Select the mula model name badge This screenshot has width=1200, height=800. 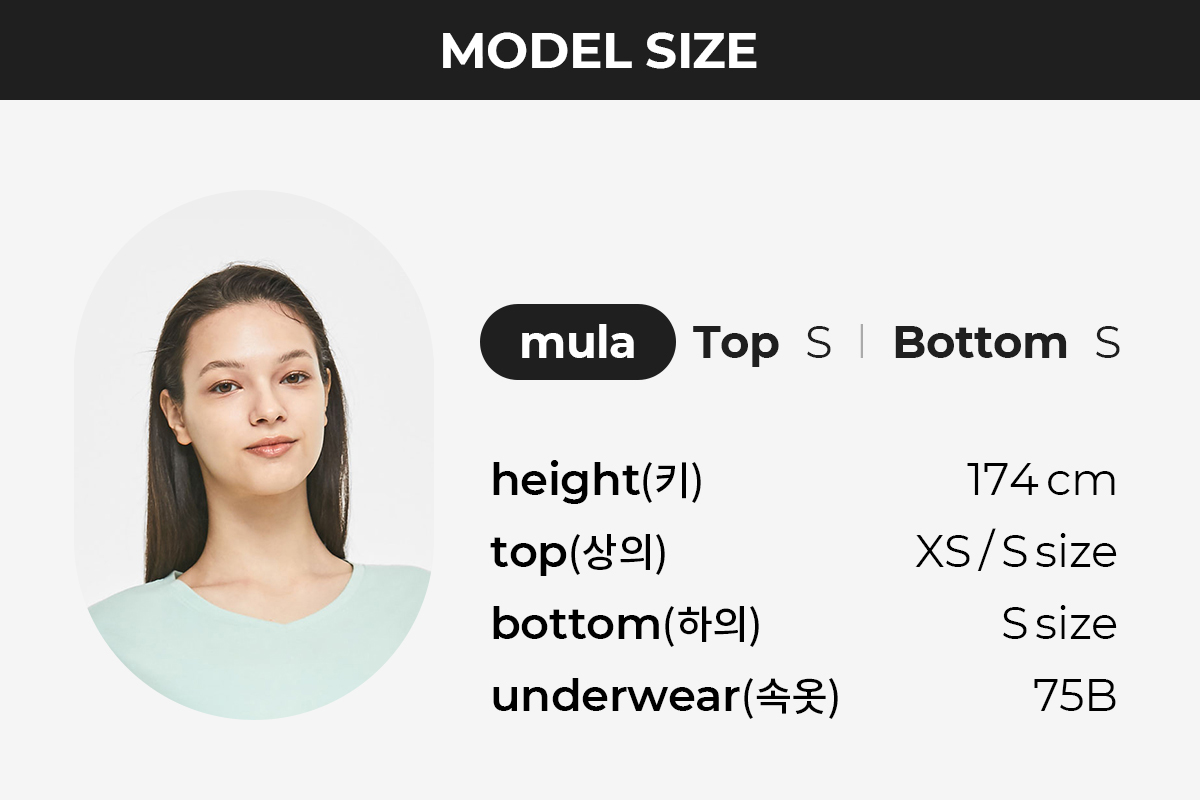(578, 342)
